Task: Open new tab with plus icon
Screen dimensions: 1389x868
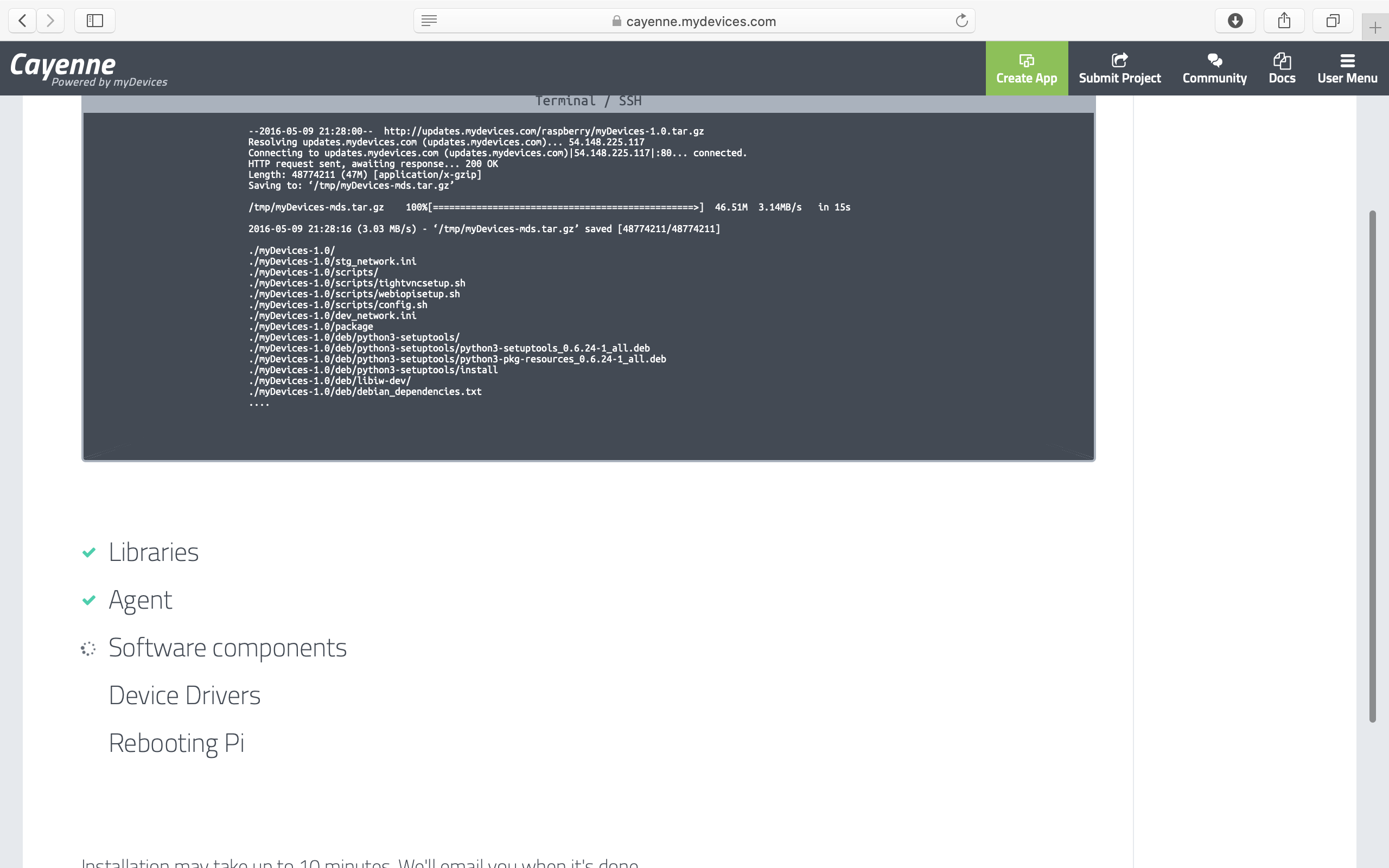Action: coord(1375,28)
